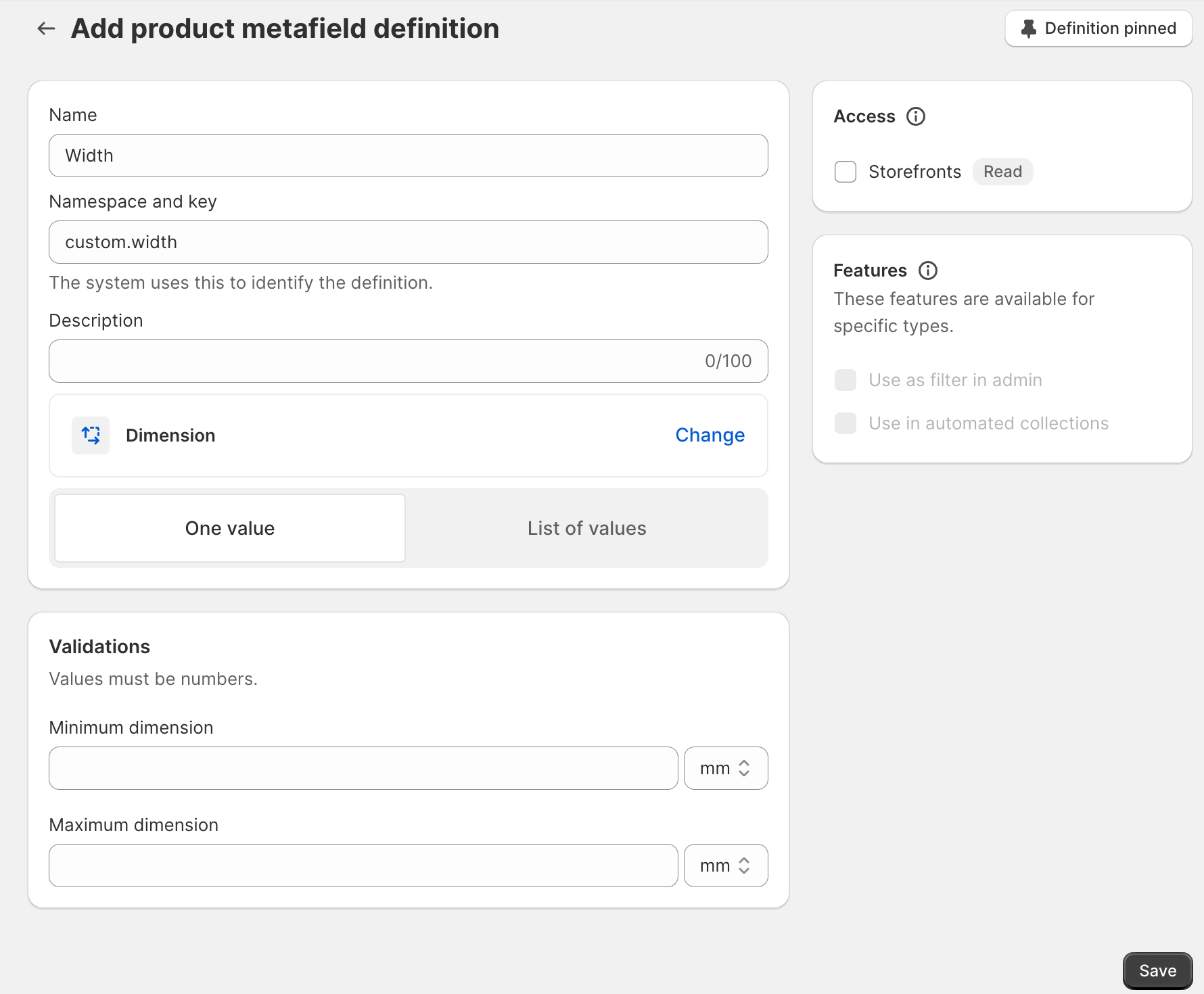Focus the Namespace and key field
1204x994 pixels.
408,242
